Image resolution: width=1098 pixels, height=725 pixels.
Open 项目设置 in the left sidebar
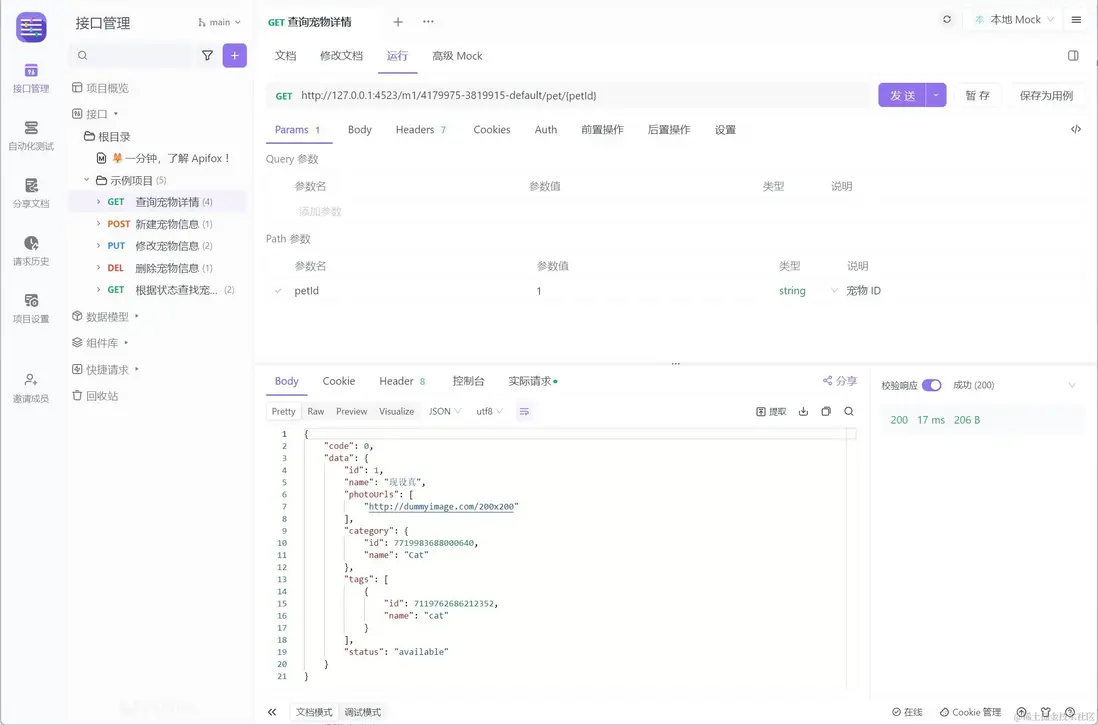31,308
